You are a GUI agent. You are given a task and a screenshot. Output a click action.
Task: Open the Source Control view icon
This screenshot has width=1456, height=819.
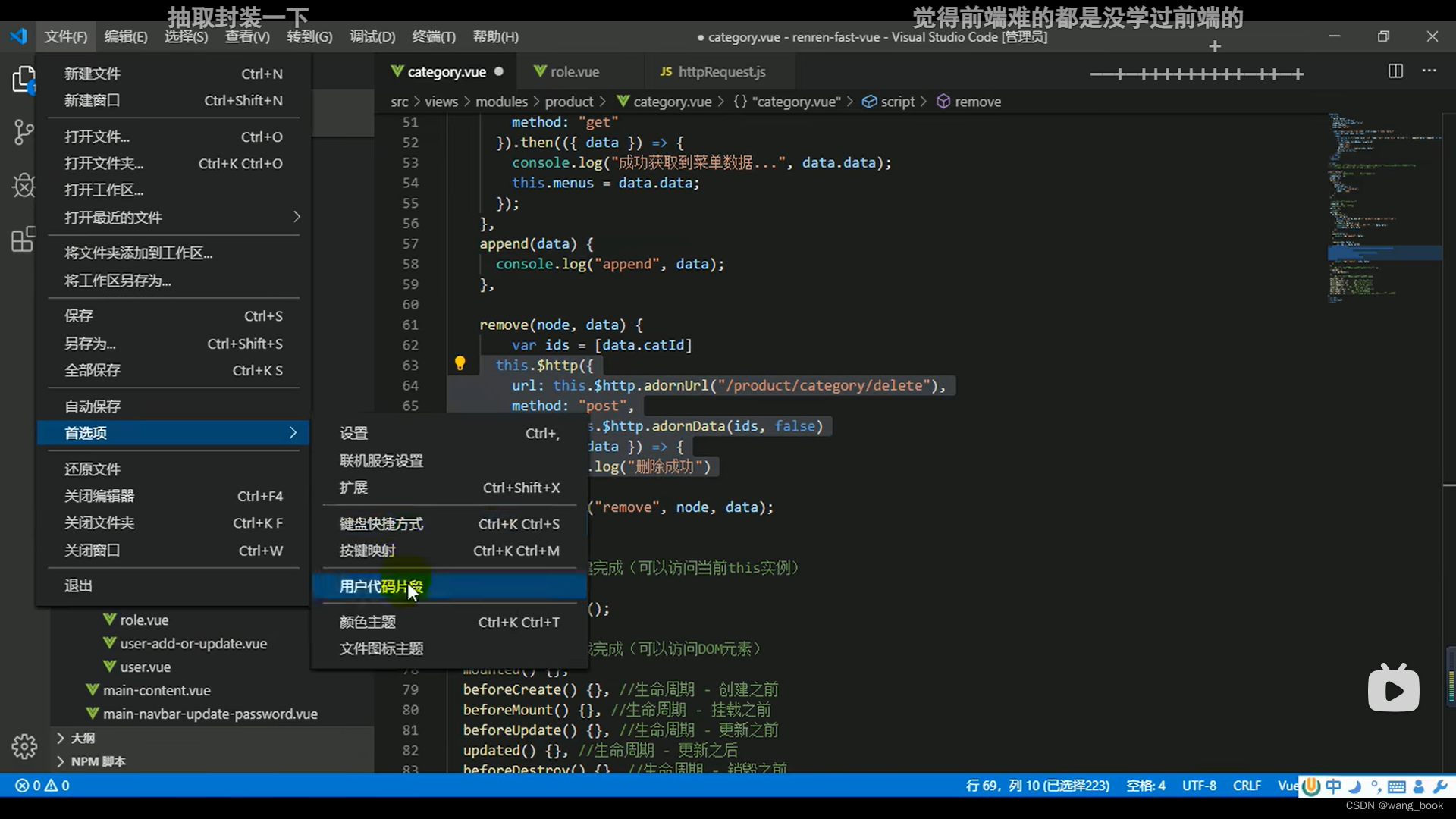(x=24, y=133)
